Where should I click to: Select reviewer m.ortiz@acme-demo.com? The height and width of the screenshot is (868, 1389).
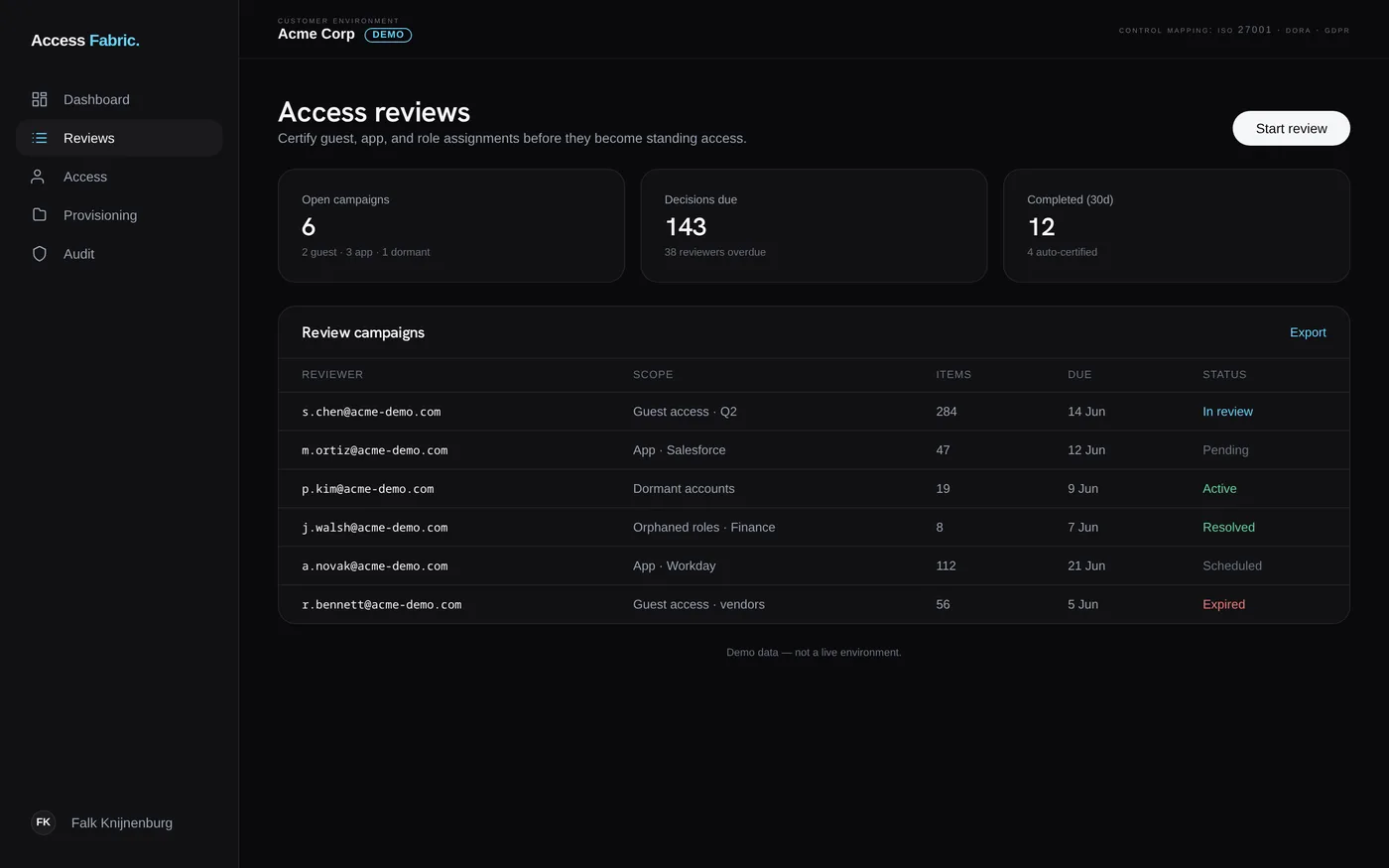375,450
